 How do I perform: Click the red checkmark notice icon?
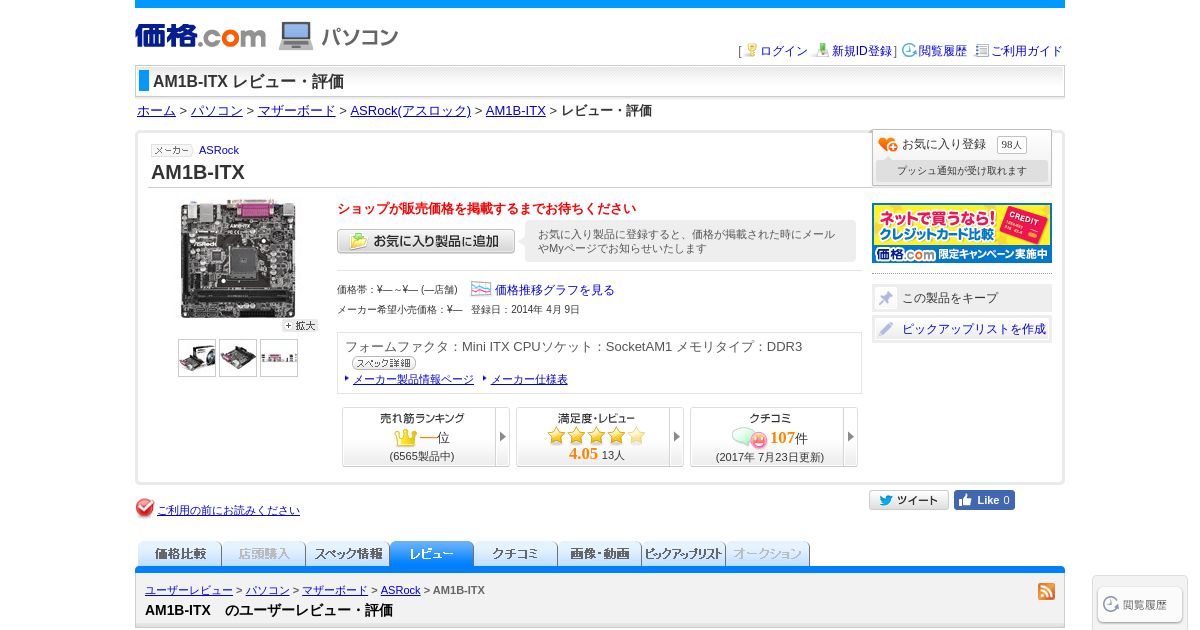145,508
